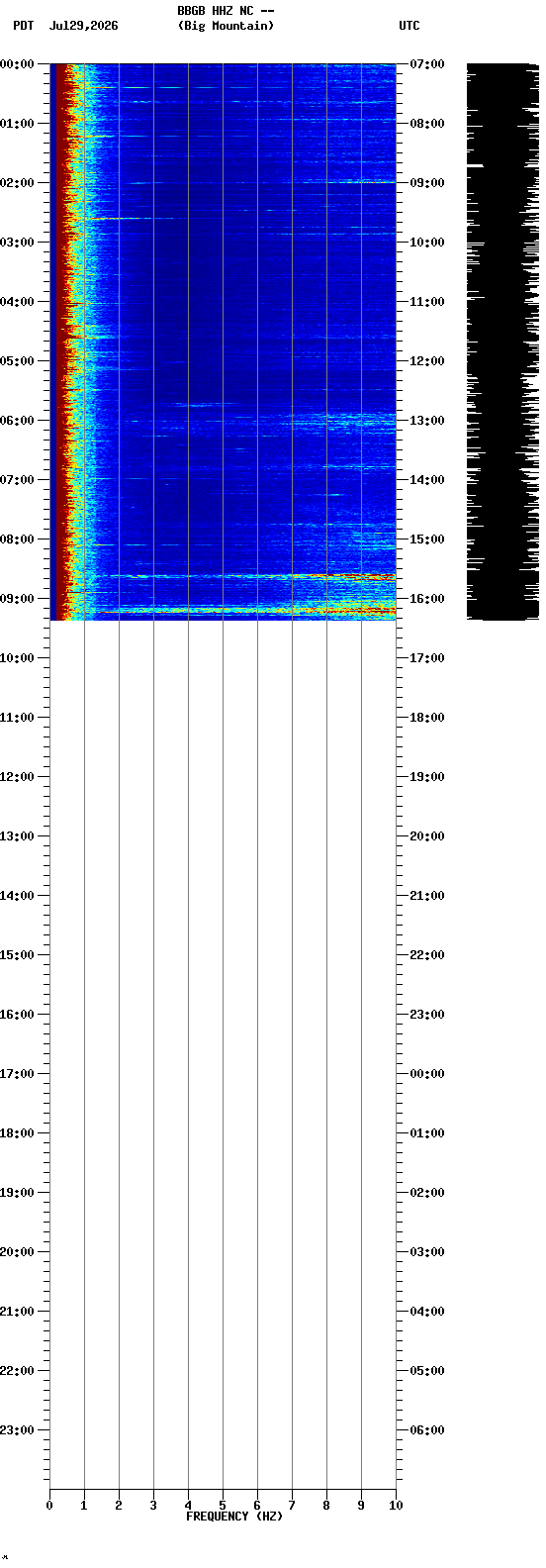Click the frequency axis value '3'
Viewport: 546px width, 1568px height.
[x=153, y=1506]
